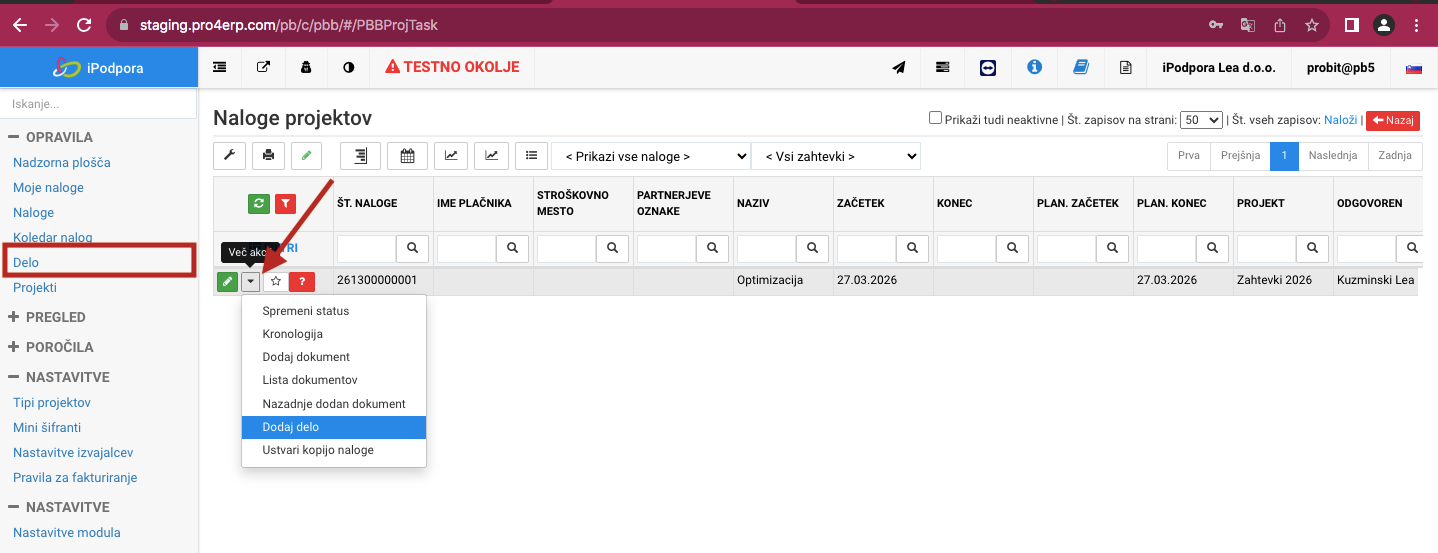The width and height of the screenshot is (1438, 553).
Task: Open Projekti in sidebar
Action: pyautogui.click(x=35, y=287)
